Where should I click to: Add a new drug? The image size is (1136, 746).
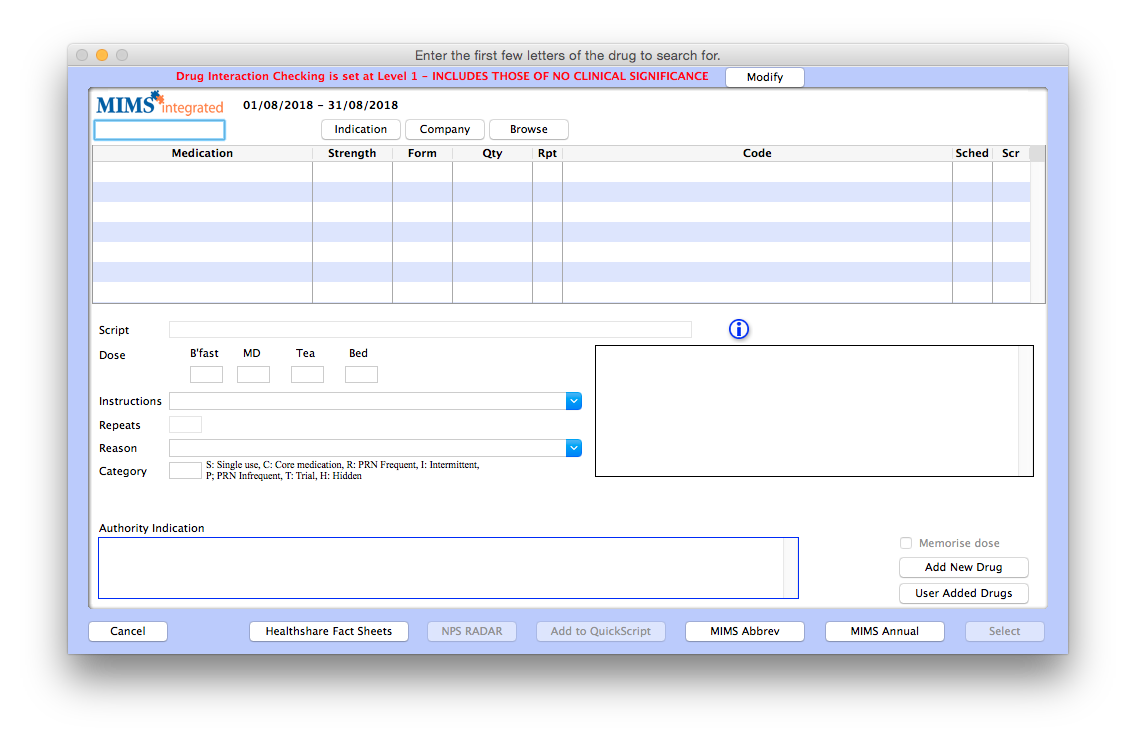pos(963,567)
